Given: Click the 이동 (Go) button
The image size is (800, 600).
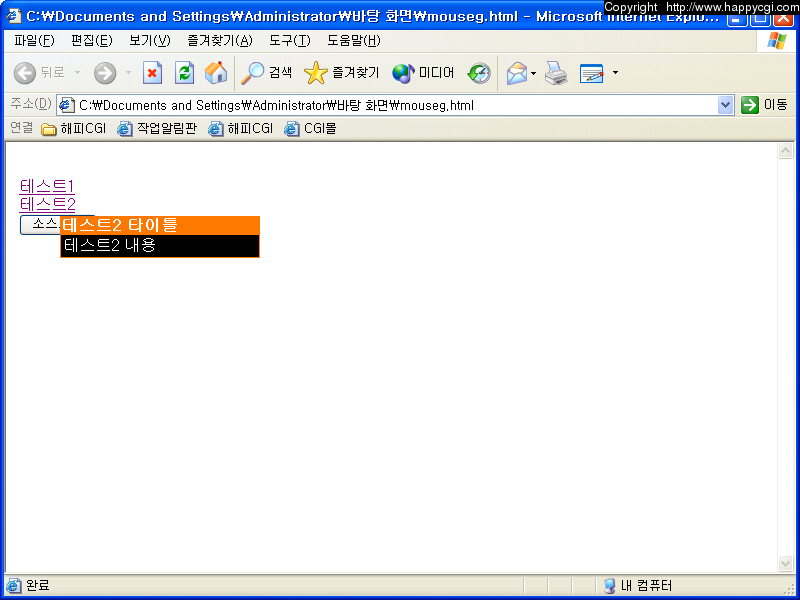Looking at the screenshot, I should 764,105.
